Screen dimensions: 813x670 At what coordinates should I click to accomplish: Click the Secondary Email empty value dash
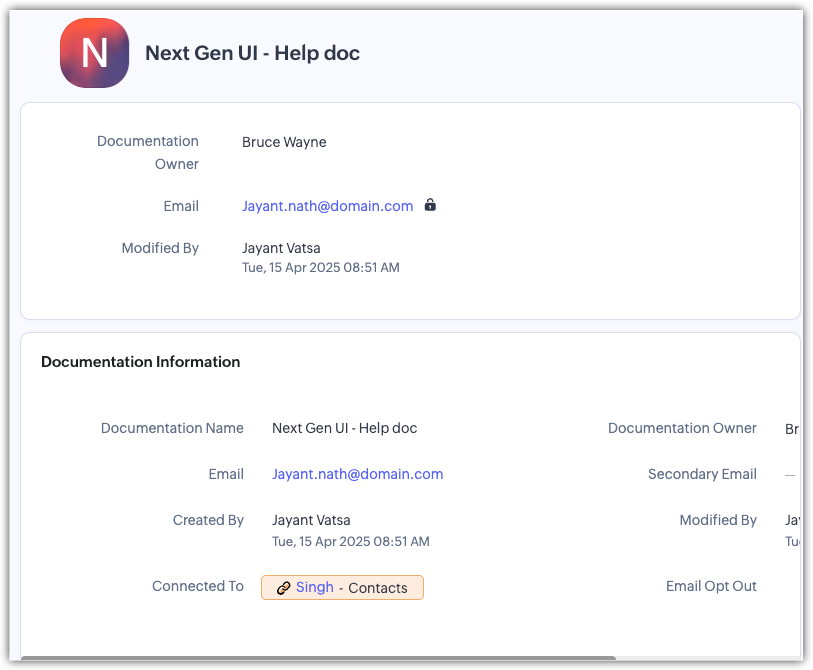pos(790,475)
